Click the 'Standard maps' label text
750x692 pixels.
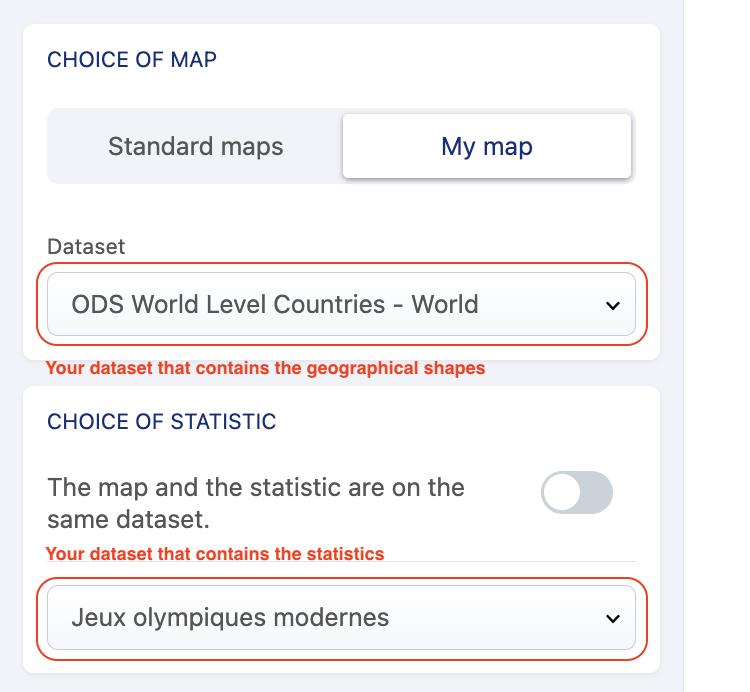click(196, 147)
